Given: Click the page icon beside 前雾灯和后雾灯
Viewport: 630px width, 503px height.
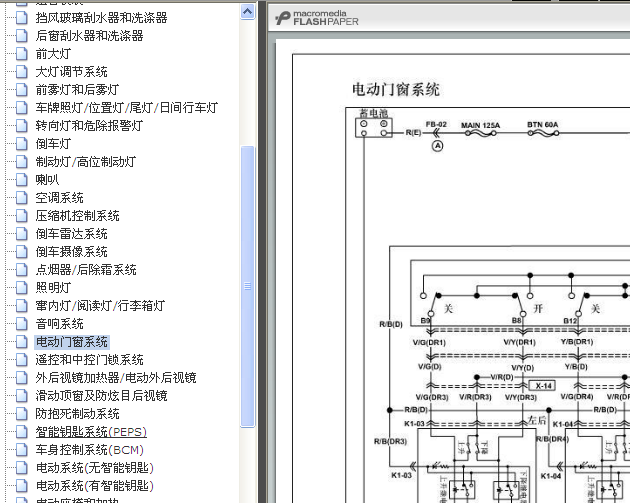Looking at the screenshot, I should click(x=22, y=90).
